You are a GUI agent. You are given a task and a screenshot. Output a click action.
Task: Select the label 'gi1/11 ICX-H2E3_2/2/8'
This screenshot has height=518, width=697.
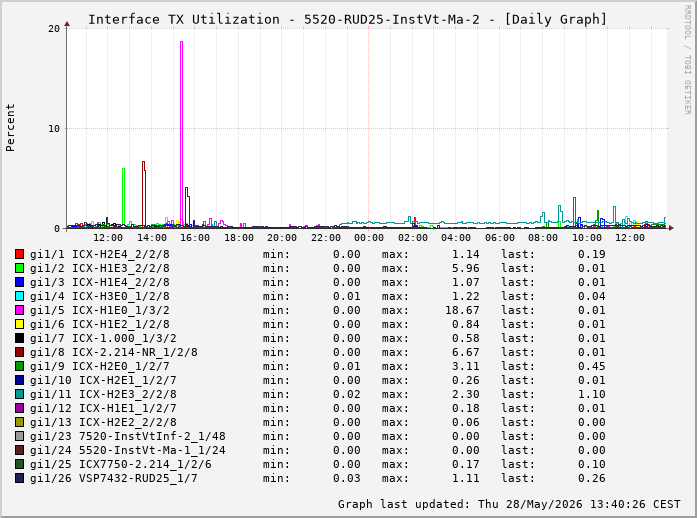(103, 394)
